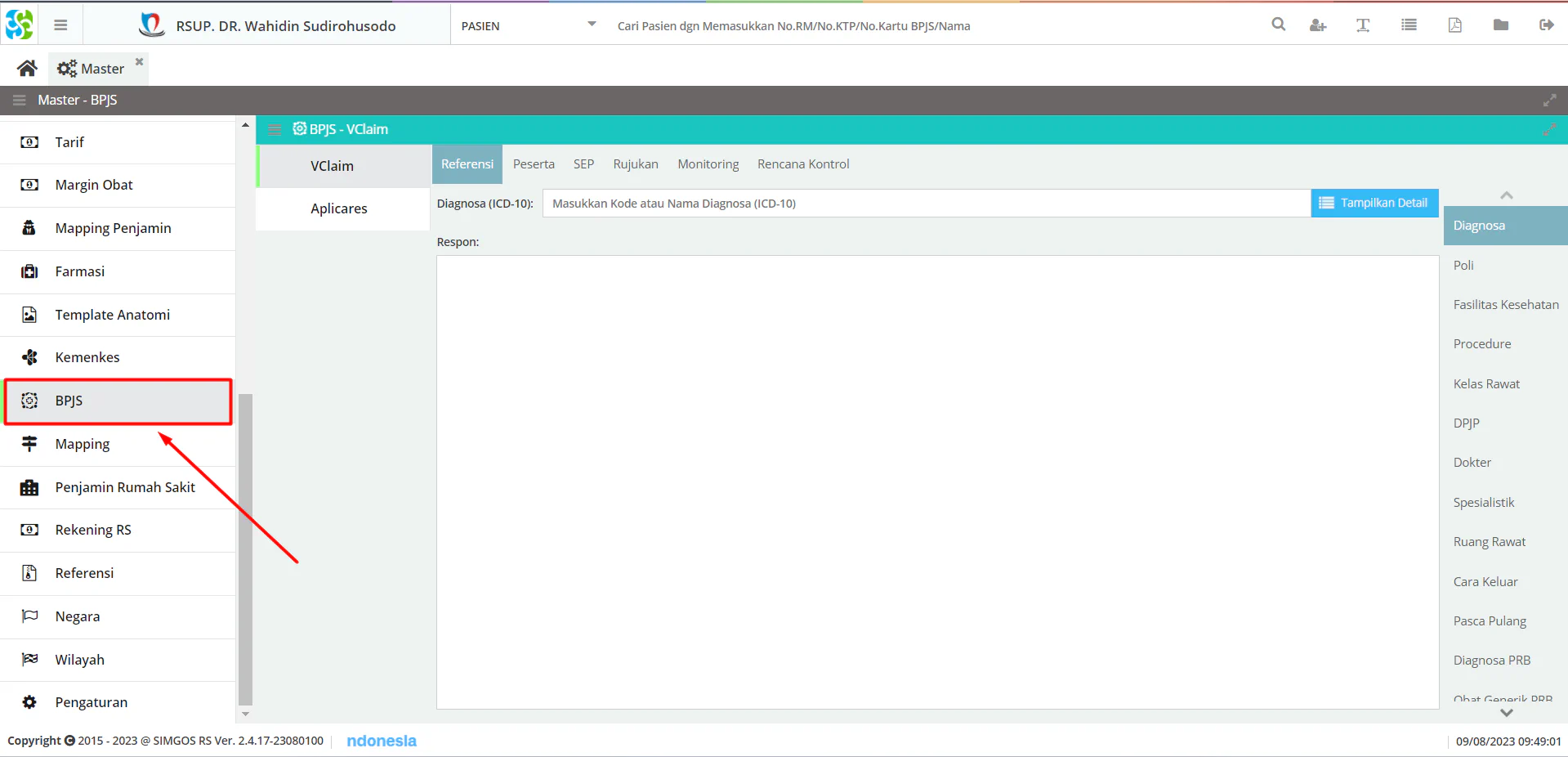Open Farmasi in the sidebar
The width and height of the screenshot is (1568, 757).
tap(118, 271)
